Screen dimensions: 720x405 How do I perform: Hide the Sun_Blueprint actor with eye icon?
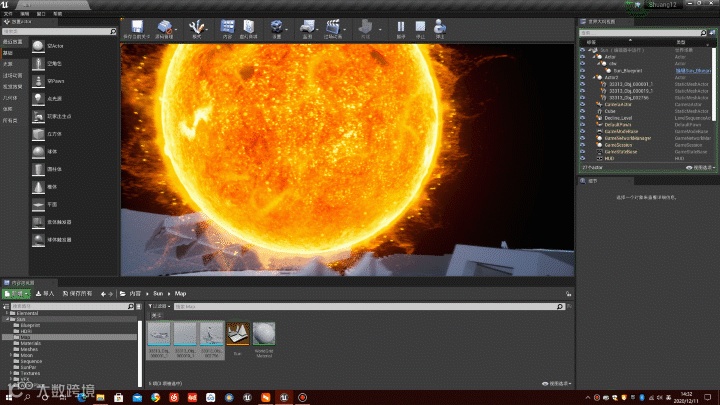click(x=583, y=70)
